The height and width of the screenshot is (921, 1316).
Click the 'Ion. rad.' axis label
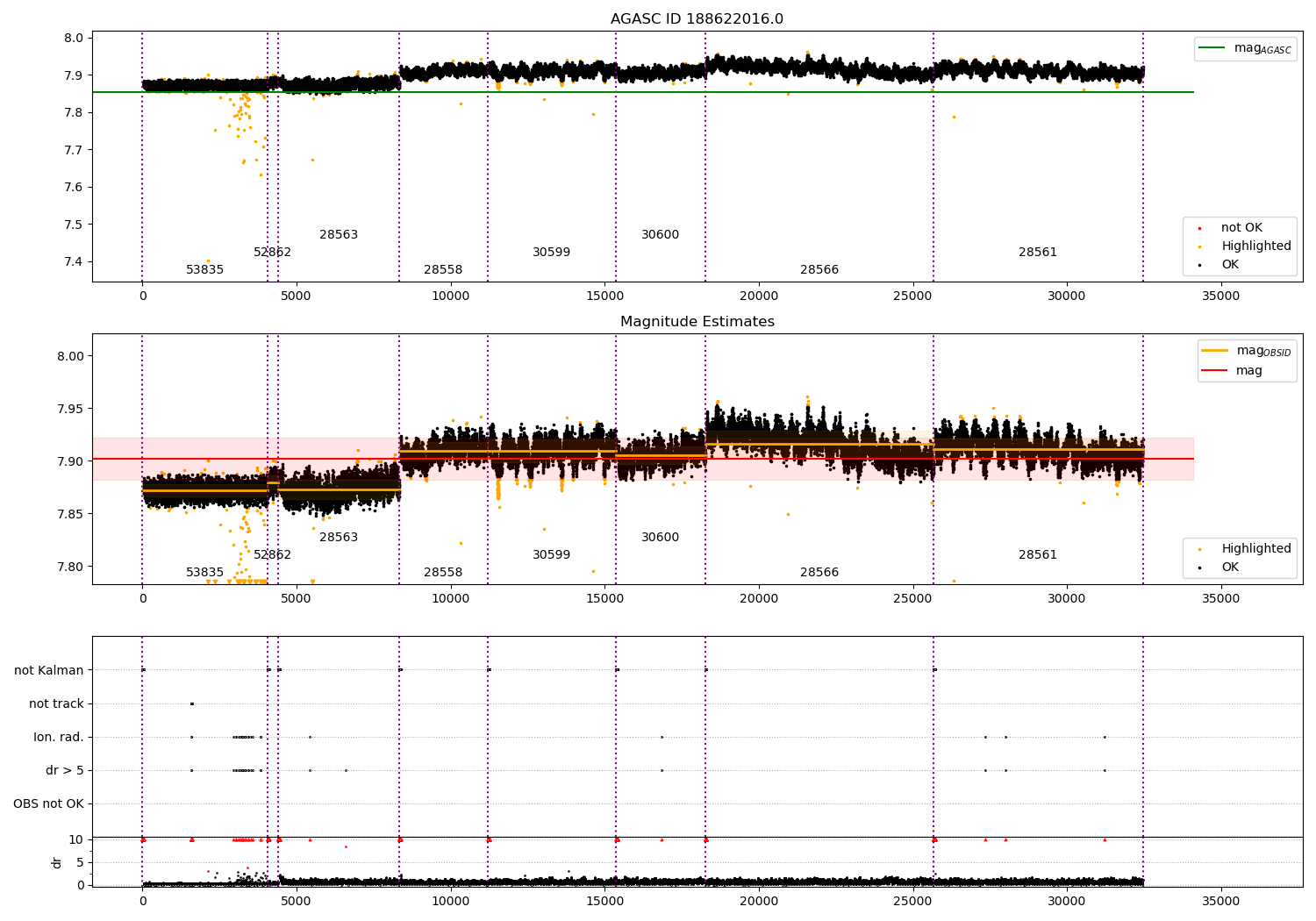click(x=59, y=738)
